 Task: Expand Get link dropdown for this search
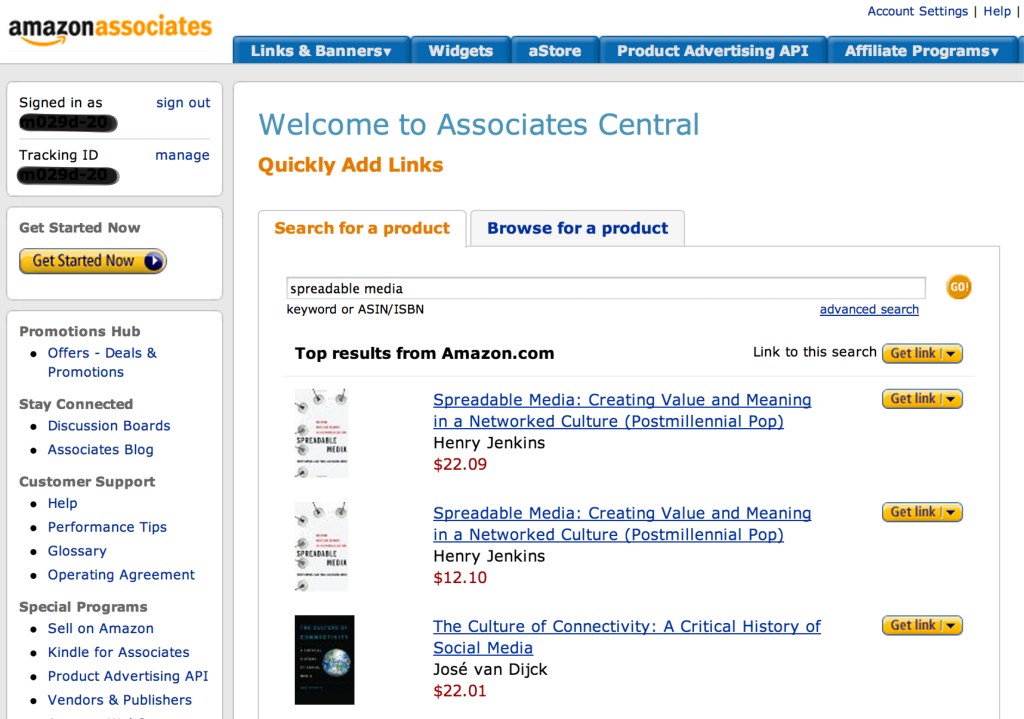pos(922,353)
